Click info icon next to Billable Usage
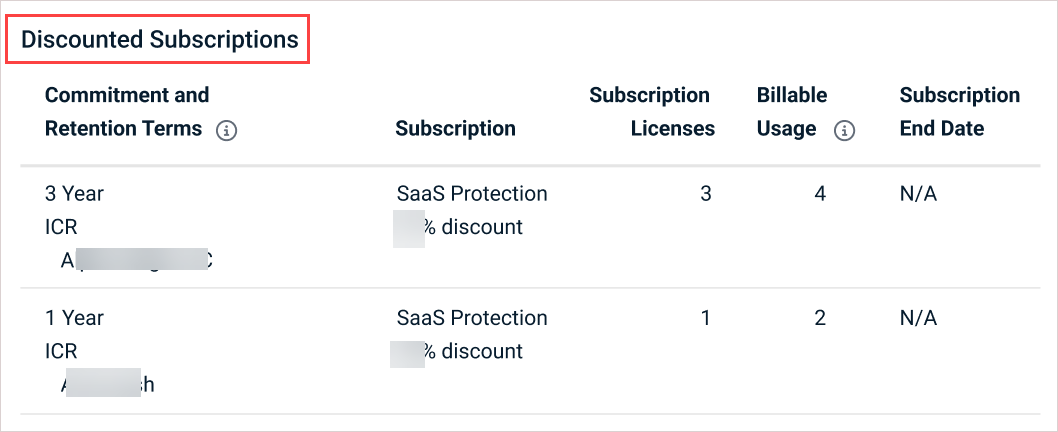This screenshot has height=432, width=1058. pyautogui.click(x=845, y=130)
